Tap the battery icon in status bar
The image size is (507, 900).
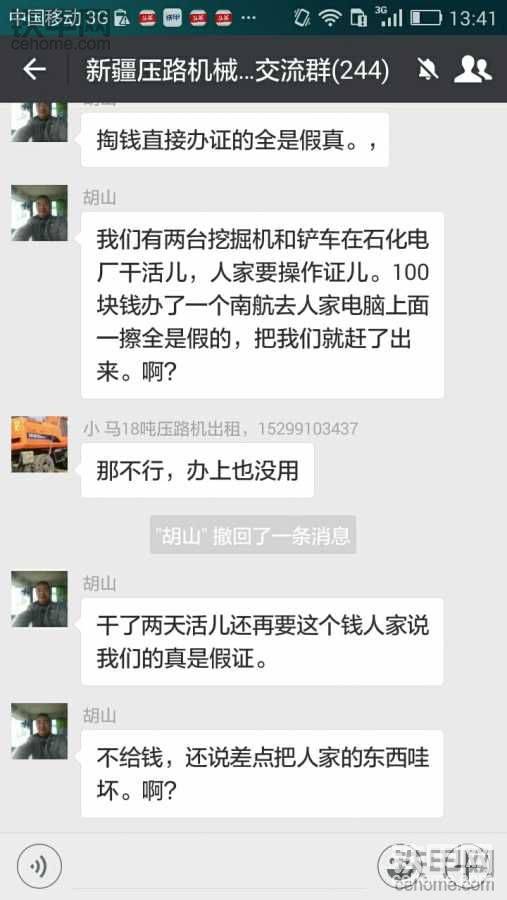tap(425, 18)
